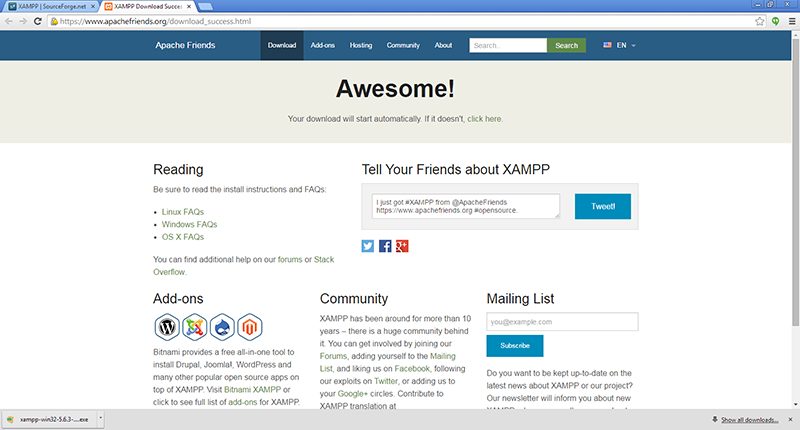The image size is (800, 430).
Task: Click the scrollbar down arrow
Action: pos(795,404)
